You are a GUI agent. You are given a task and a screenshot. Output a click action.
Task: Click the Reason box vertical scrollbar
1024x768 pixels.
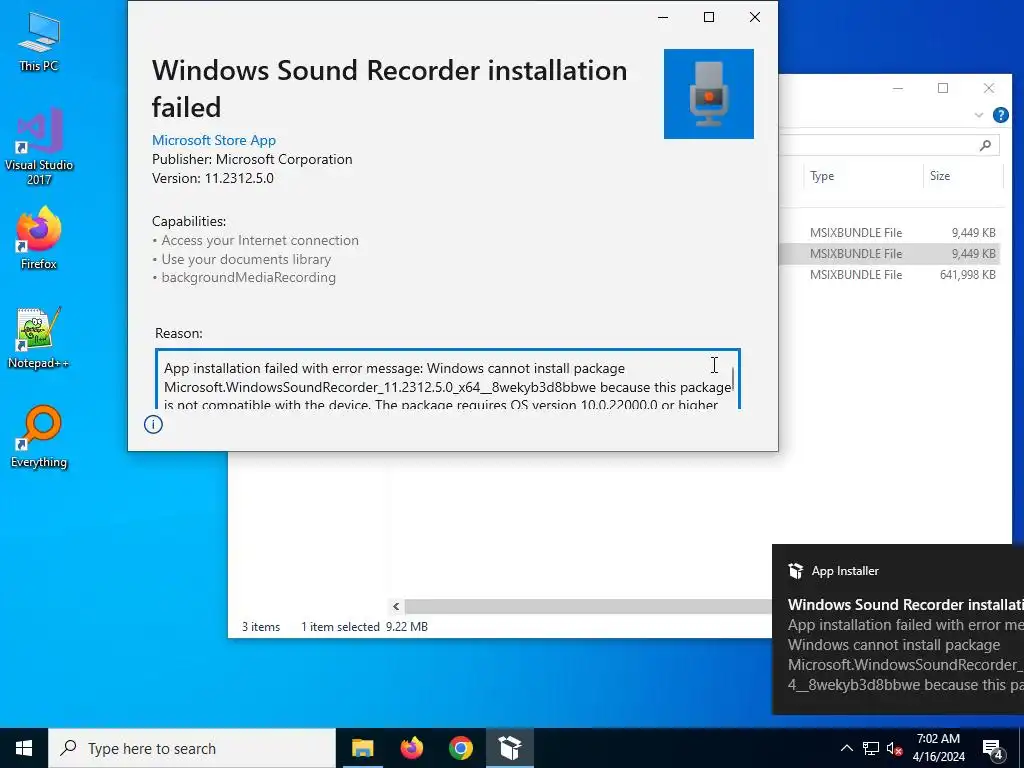point(733,380)
